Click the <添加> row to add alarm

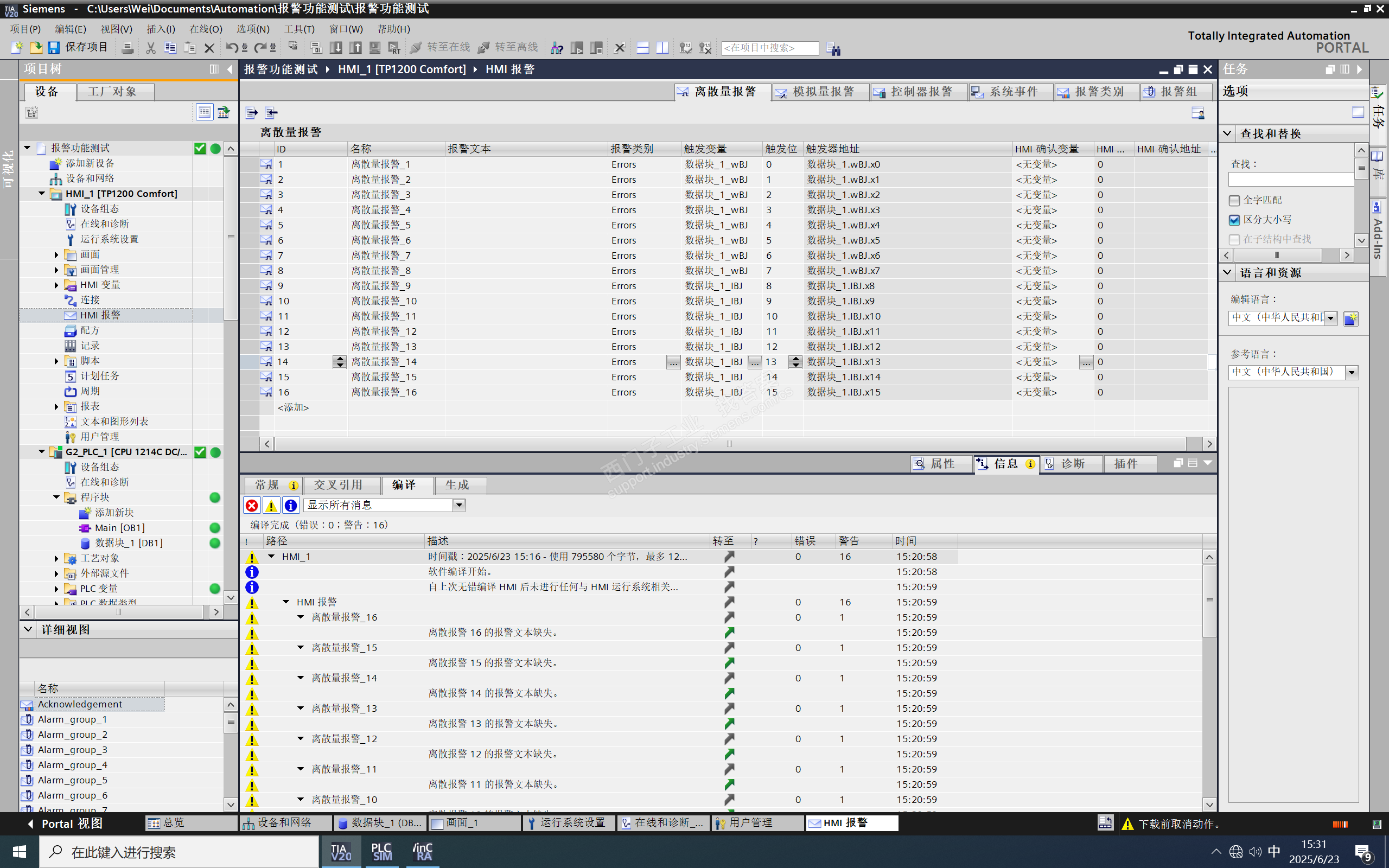pyautogui.click(x=294, y=407)
